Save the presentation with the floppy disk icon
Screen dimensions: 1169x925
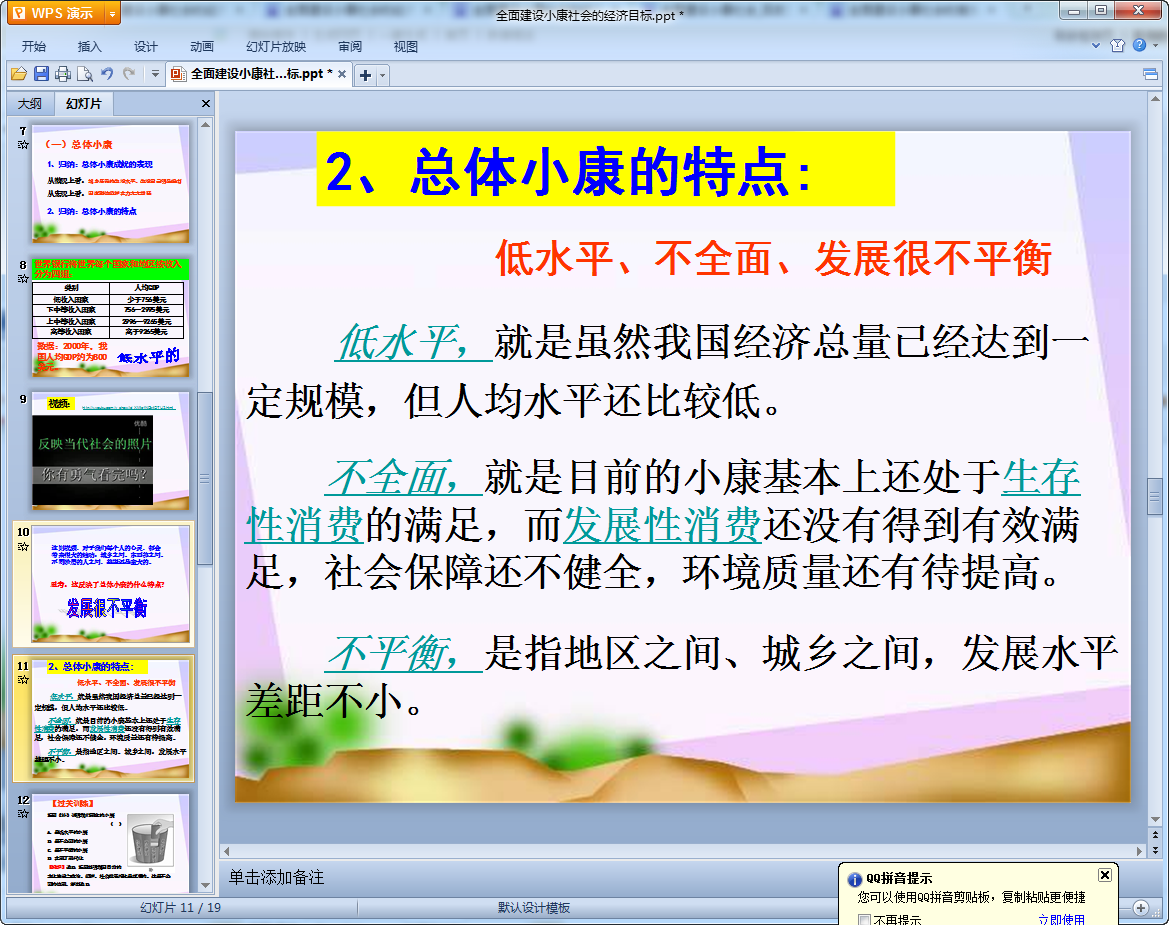[42, 74]
